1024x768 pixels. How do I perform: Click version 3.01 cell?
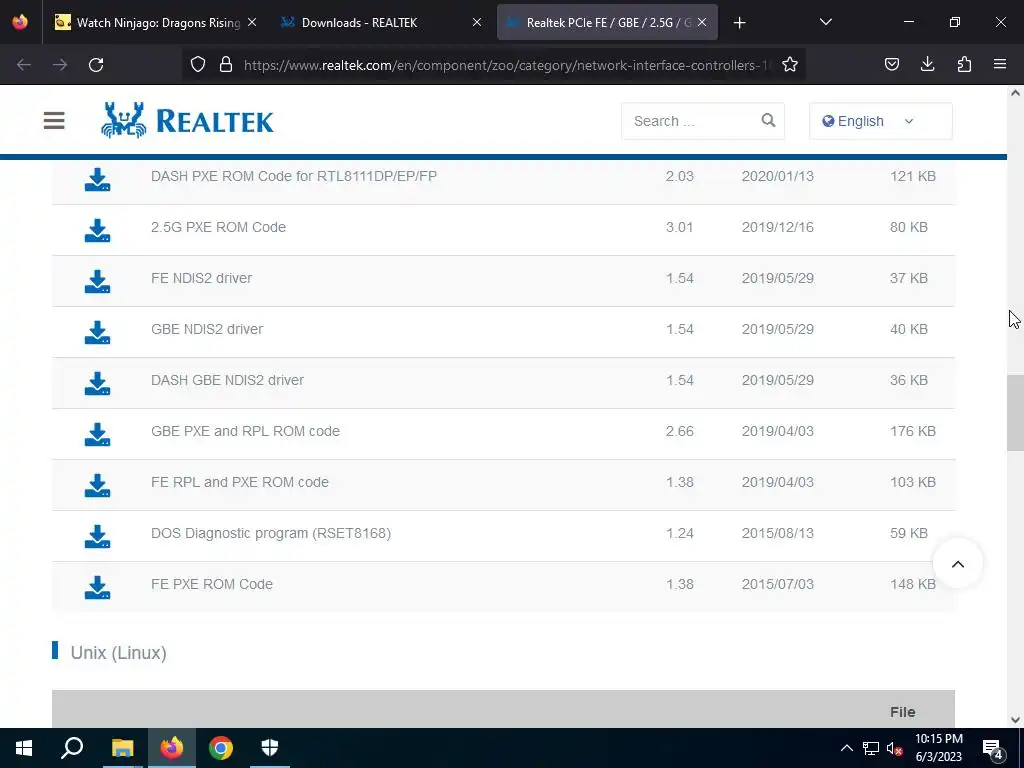tap(679, 227)
